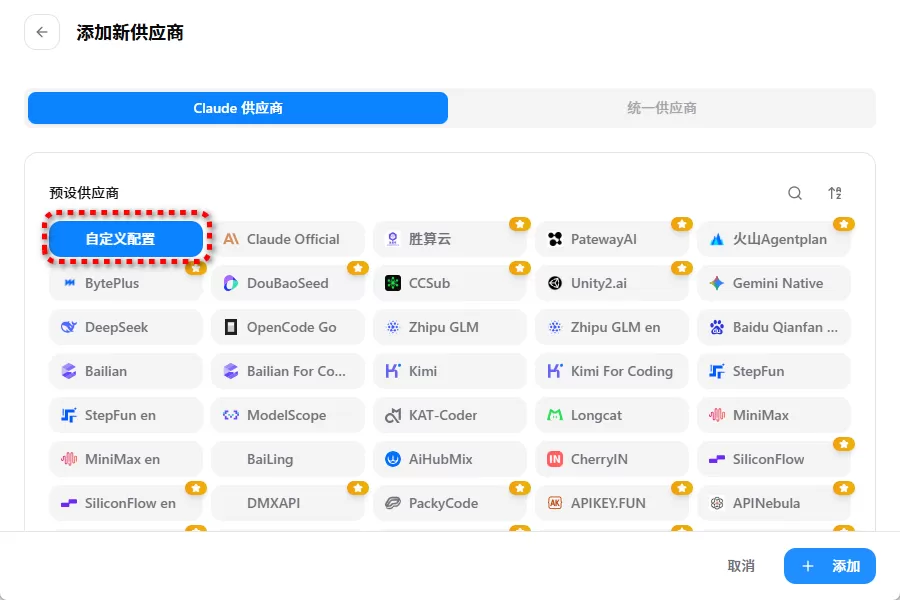
Task: Pick the Bailian provider
Action: [x=126, y=371]
